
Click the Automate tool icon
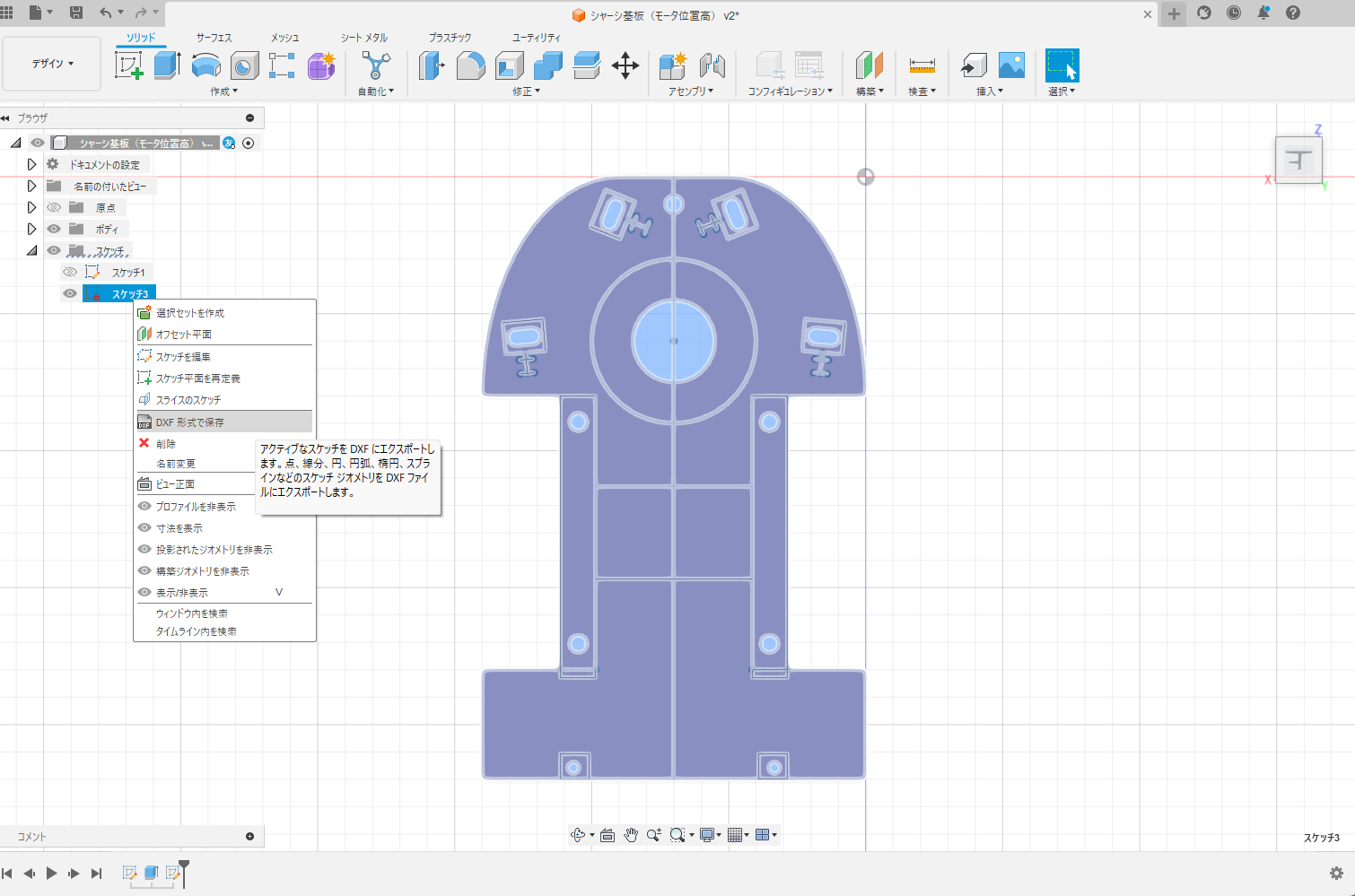[375, 65]
